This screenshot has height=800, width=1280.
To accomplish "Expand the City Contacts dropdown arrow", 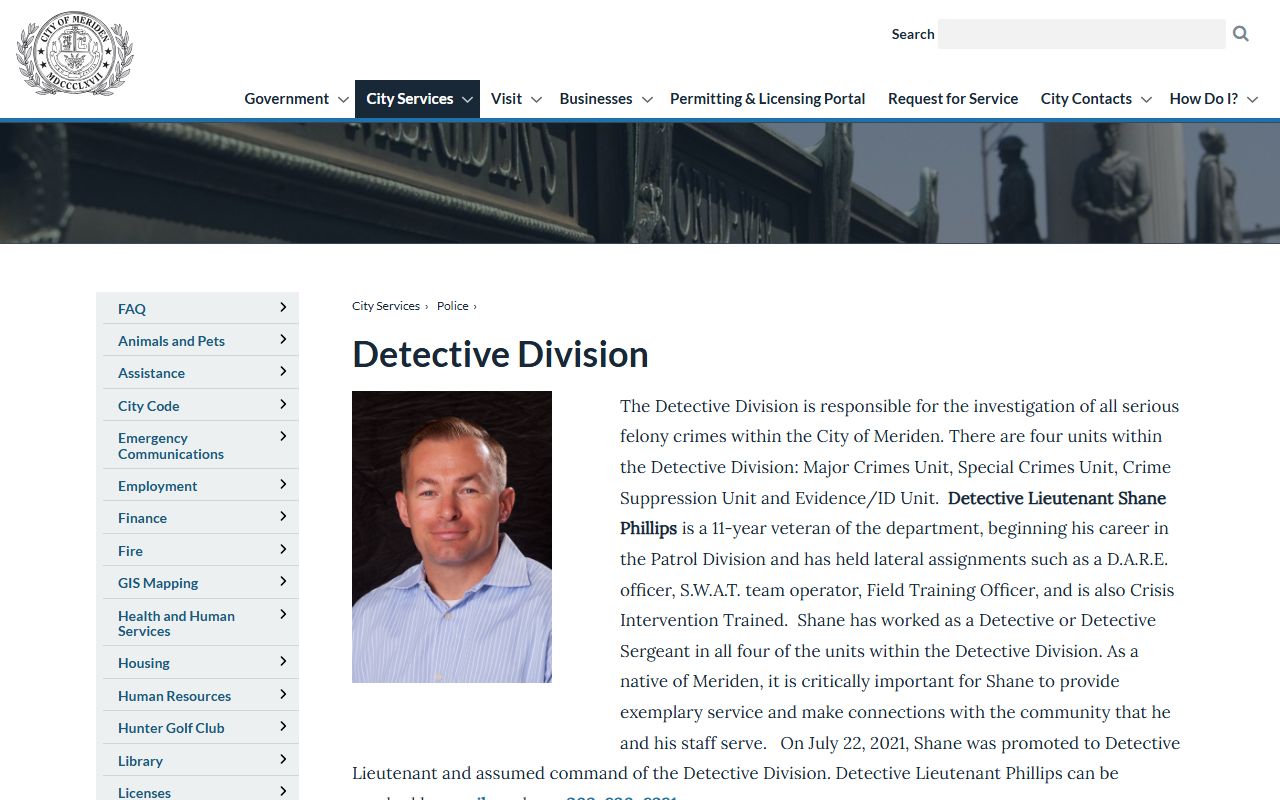I will pos(1146,99).
